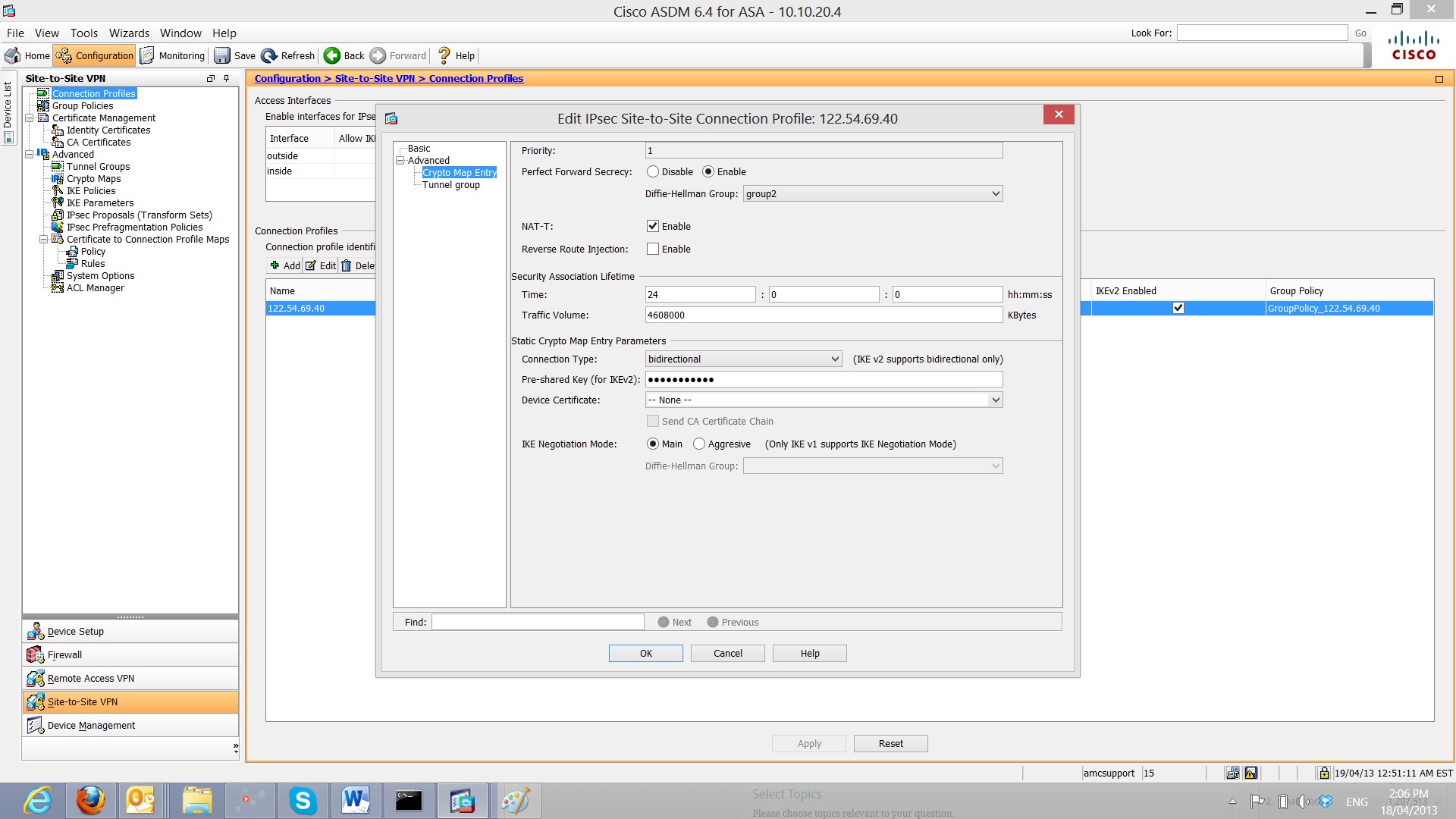Open the Help menu
1456x819 pixels.
224,33
